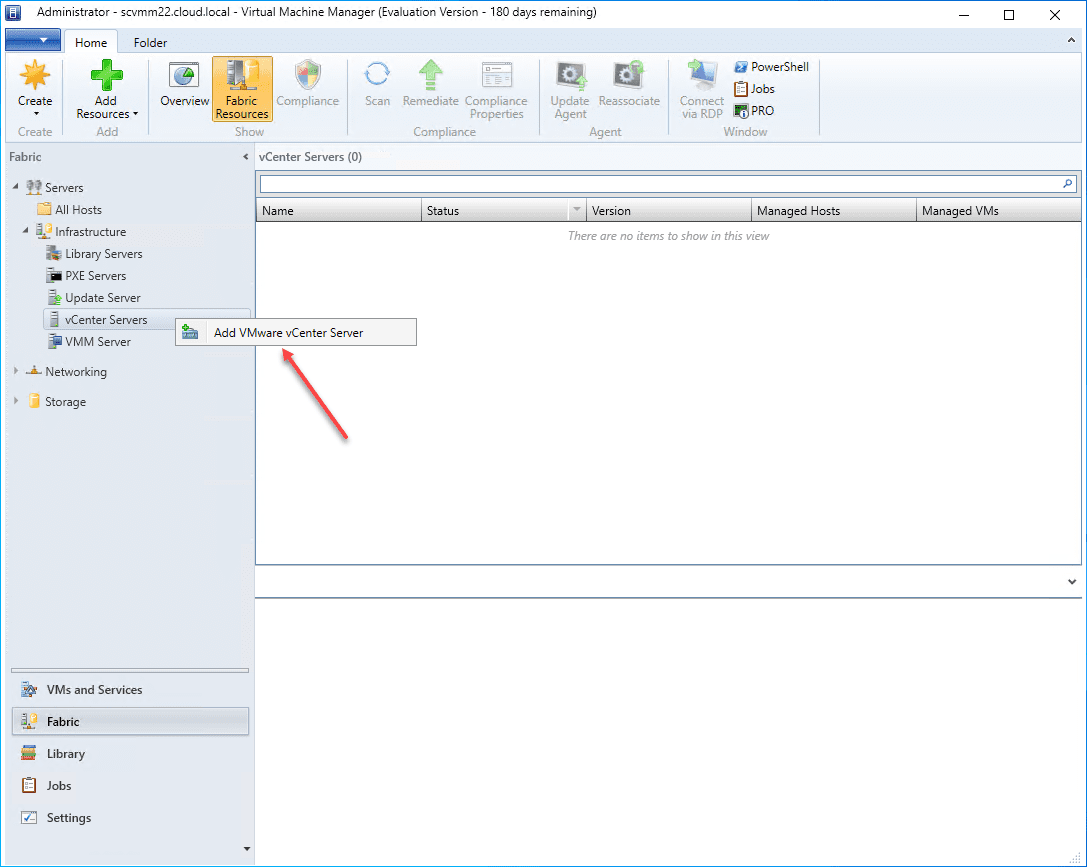Select the Networking node in tree

click(x=67, y=371)
